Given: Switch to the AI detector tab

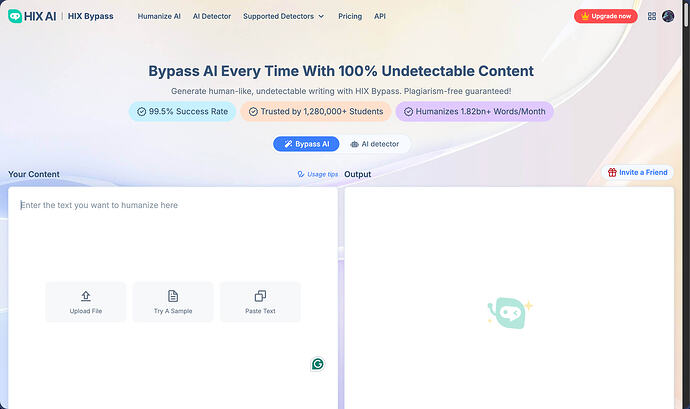Looking at the screenshot, I should click(374, 144).
